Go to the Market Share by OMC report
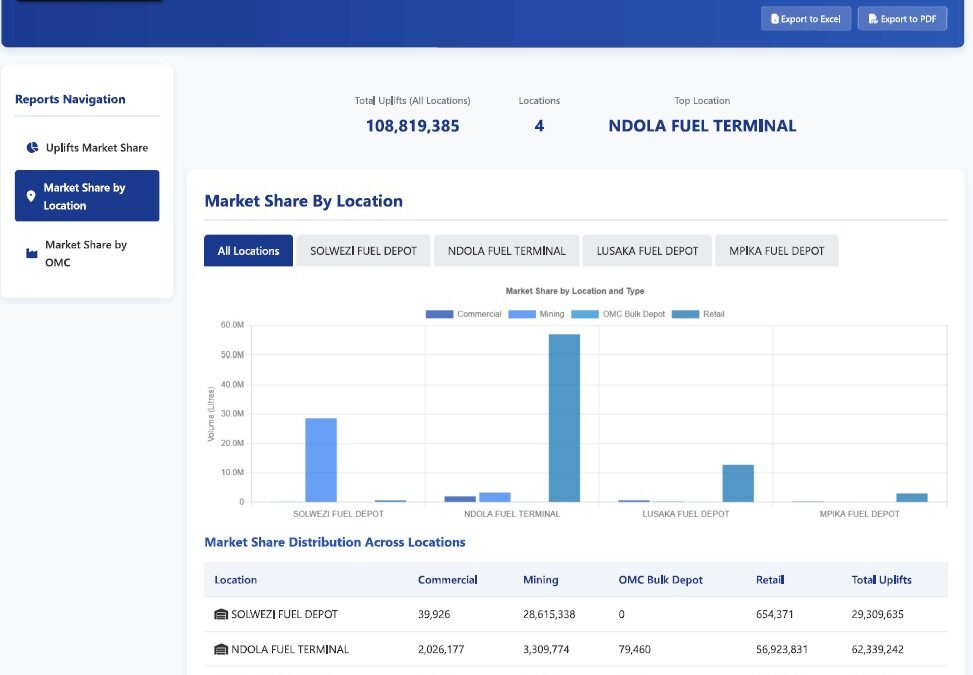 coord(86,253)
